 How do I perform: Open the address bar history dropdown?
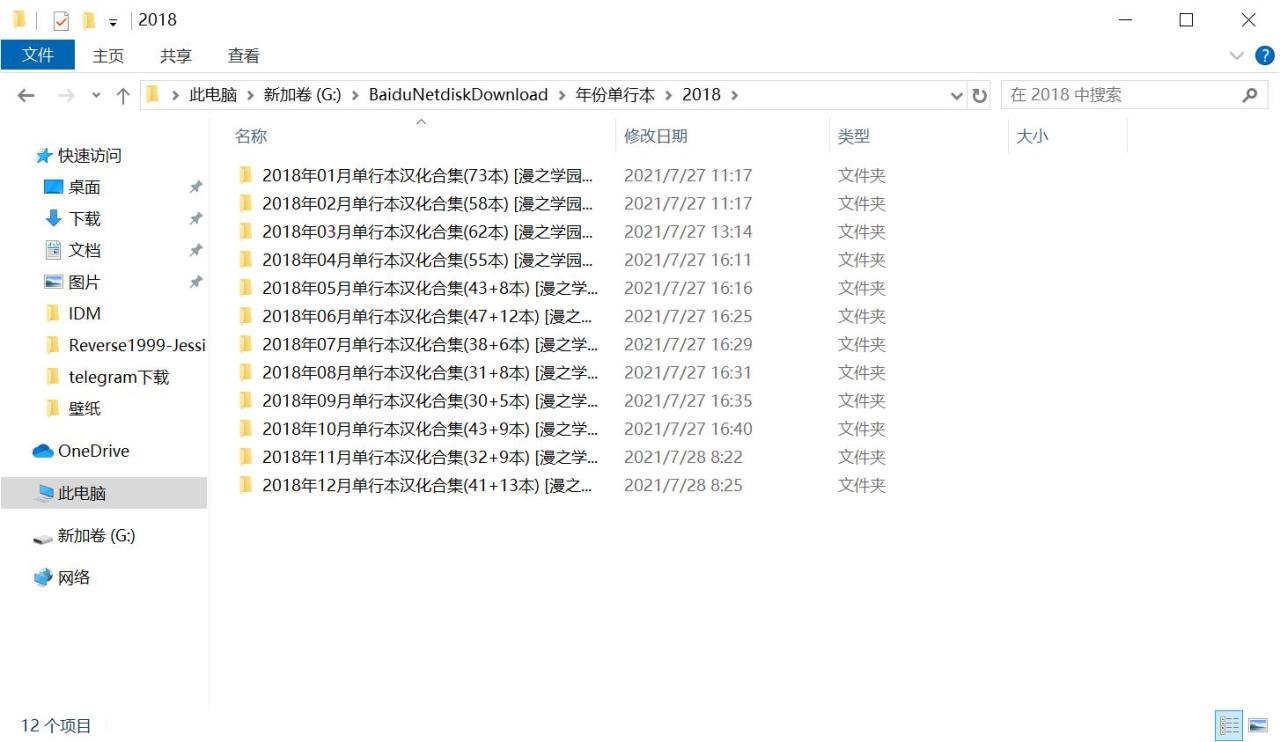pyautogui.click(x=957, y=95)
